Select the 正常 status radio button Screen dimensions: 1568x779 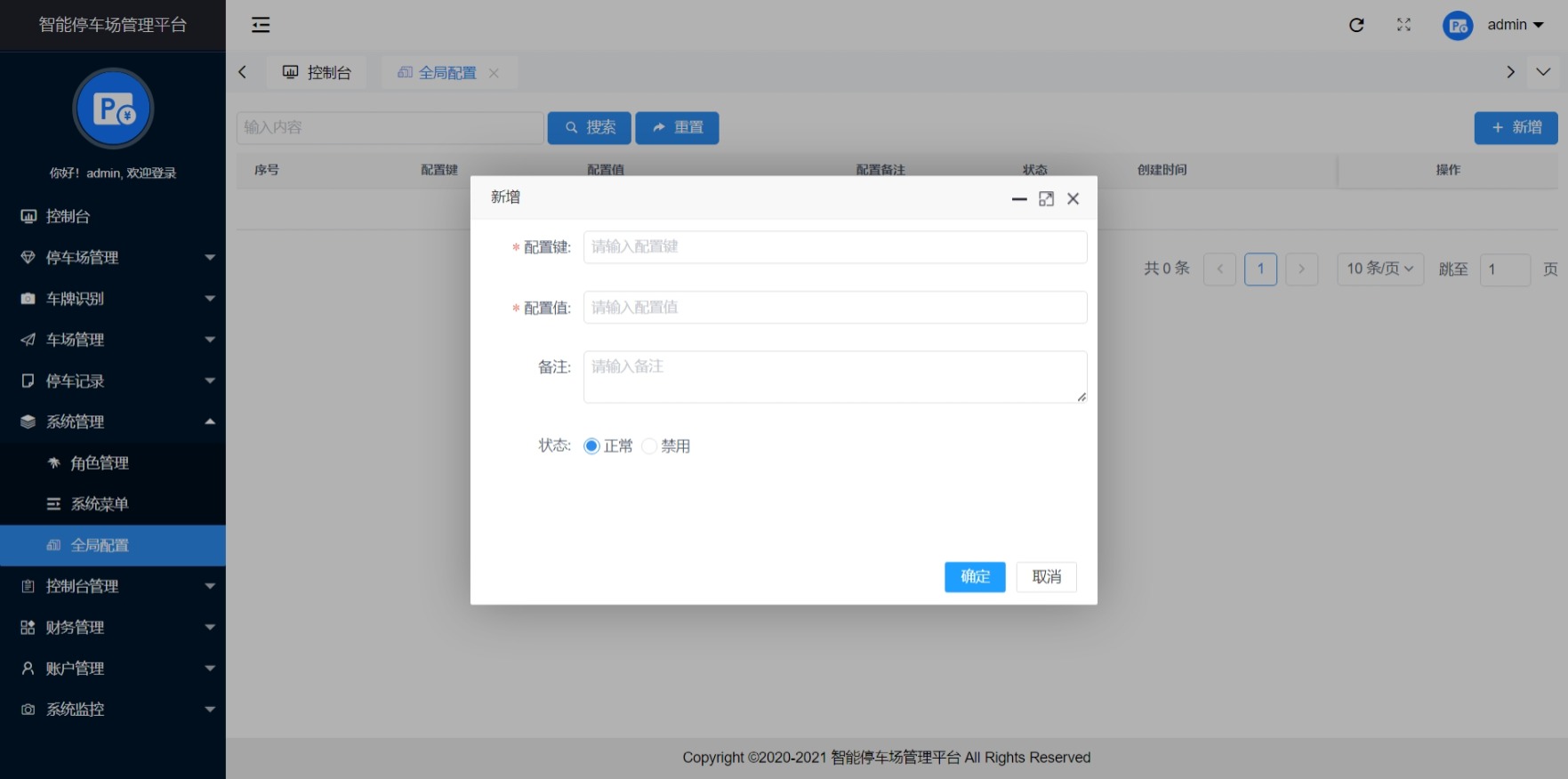(591, 446)
